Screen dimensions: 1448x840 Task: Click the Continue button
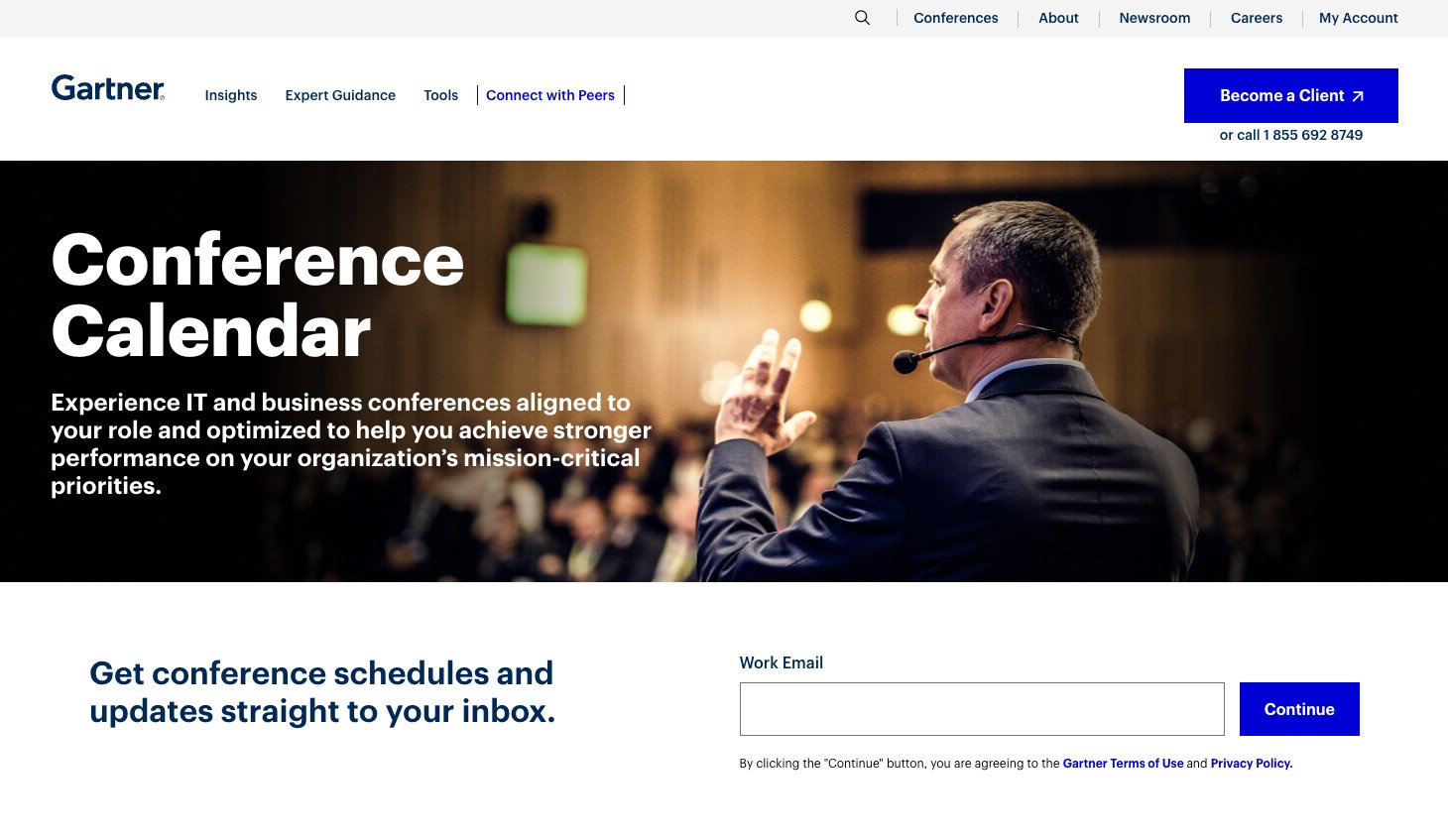tap(1299, 709)
